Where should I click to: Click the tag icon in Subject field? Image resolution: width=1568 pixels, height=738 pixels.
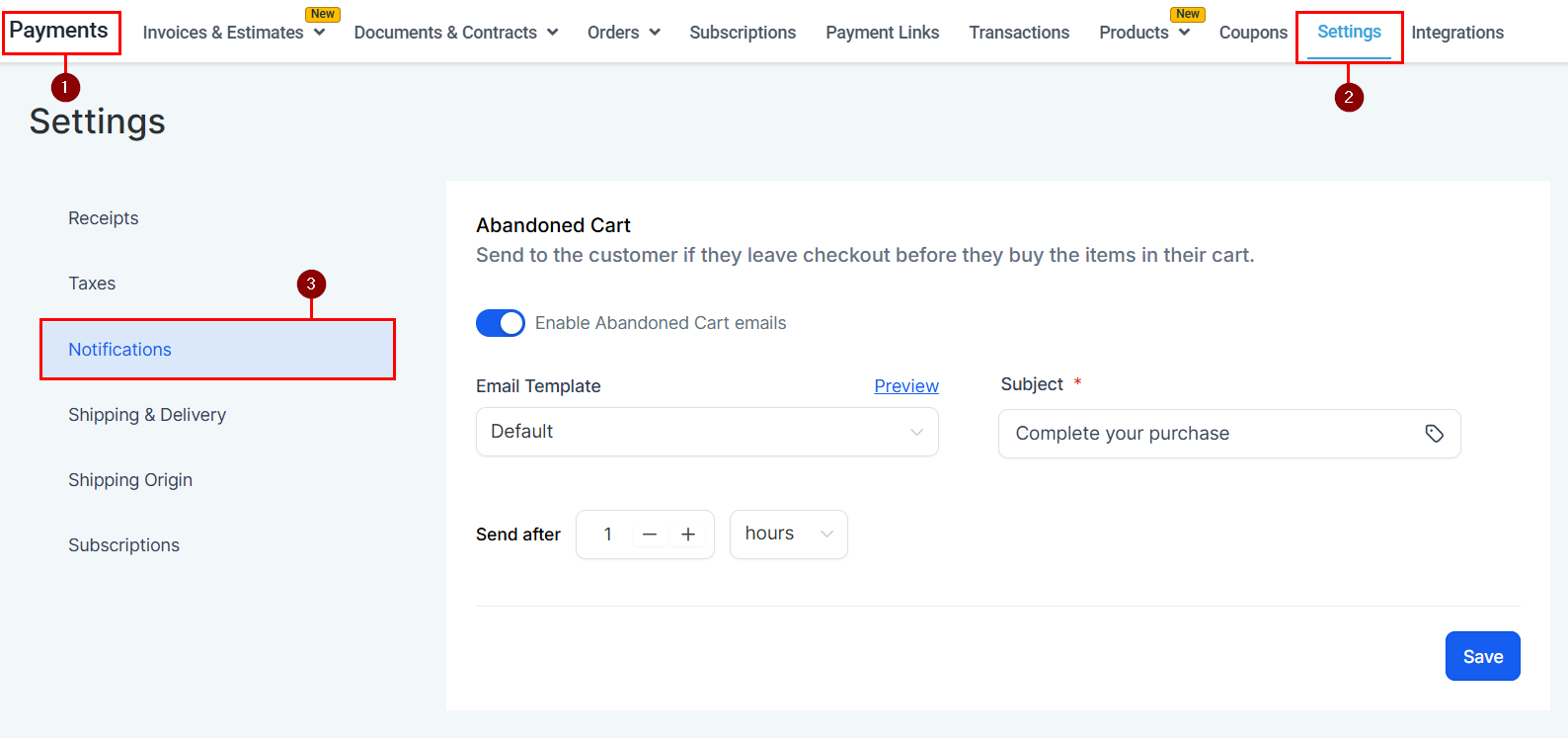click(x=1434, y=434)
